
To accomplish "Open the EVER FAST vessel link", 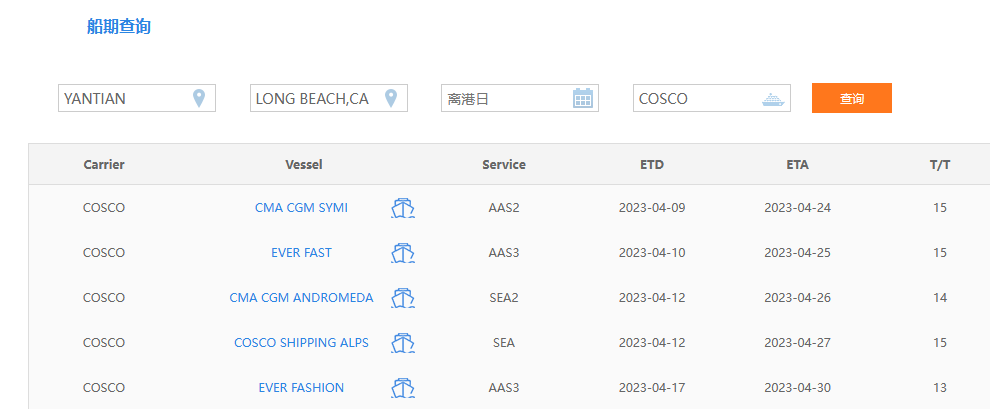I will click(x=301, y=253).
